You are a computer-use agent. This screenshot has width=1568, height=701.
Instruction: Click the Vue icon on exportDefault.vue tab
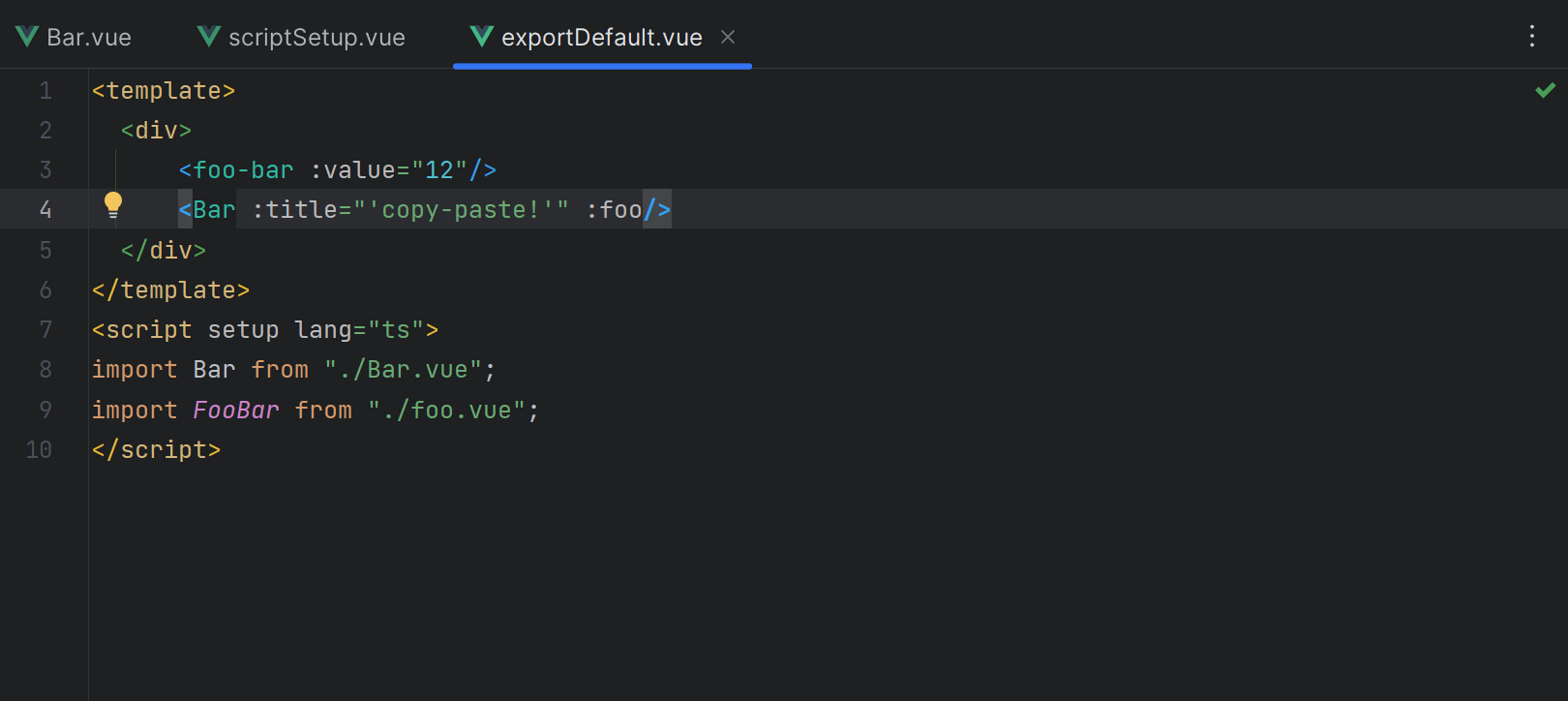tap(481, 37)
